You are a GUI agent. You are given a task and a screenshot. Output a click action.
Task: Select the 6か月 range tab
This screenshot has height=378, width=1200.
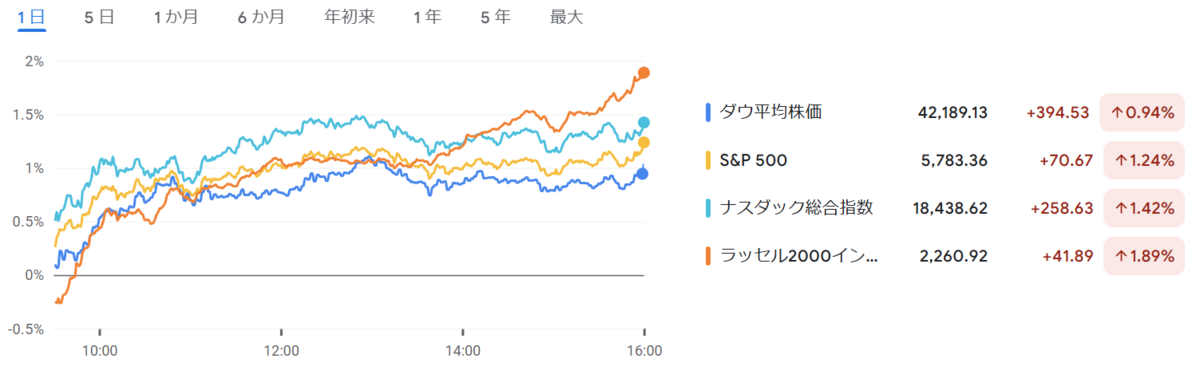pos(260,17)
